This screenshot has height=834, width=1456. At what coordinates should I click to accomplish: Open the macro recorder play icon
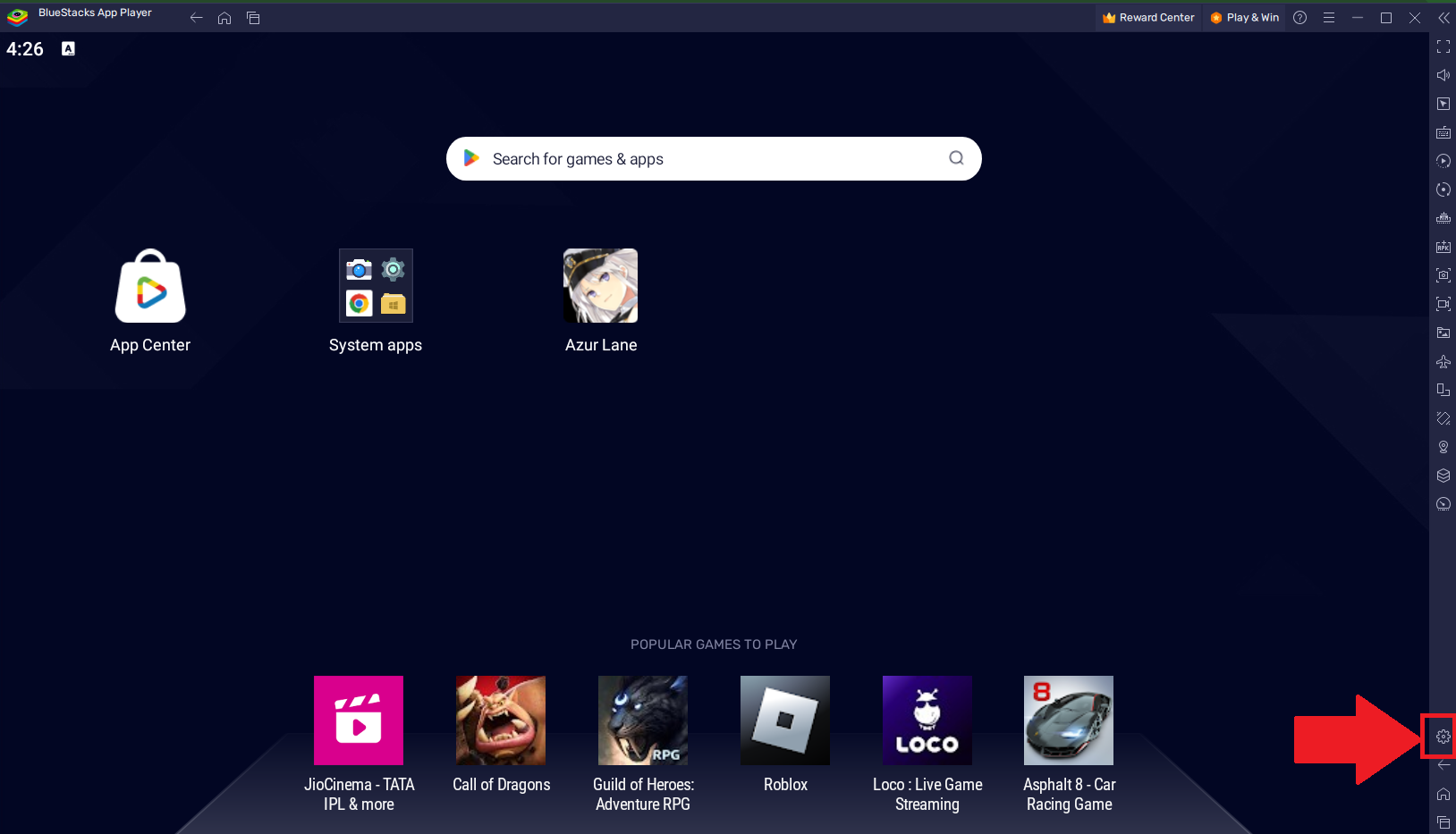tap(1443, 161)
